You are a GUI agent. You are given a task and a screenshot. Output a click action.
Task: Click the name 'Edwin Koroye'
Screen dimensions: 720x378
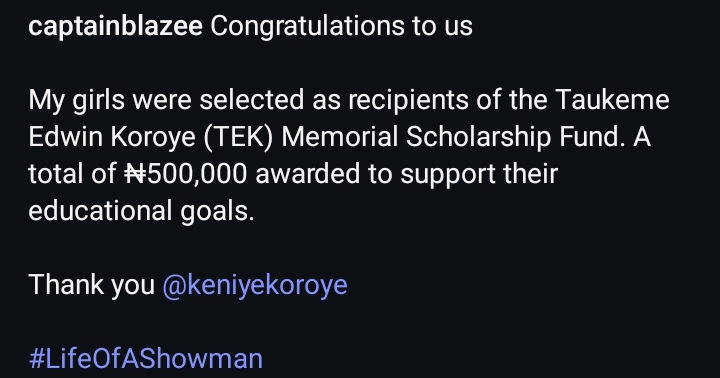112,137
